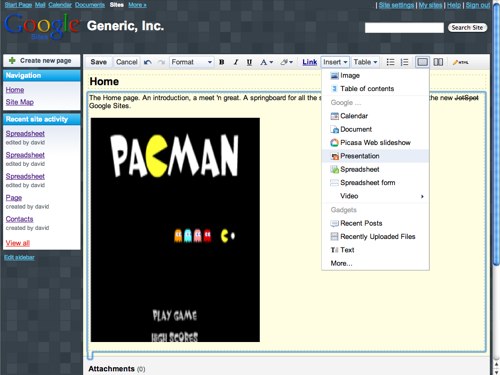
Task: Collapse the Insert dropdown menu
Action: point(335,62)
